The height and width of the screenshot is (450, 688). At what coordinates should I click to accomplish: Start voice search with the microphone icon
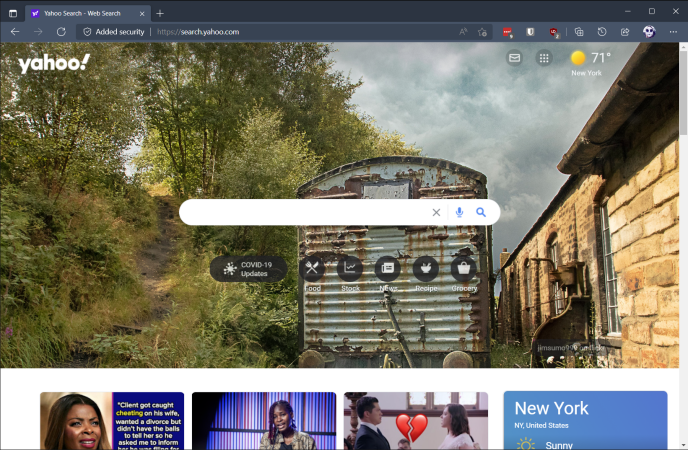click(459, 212)
